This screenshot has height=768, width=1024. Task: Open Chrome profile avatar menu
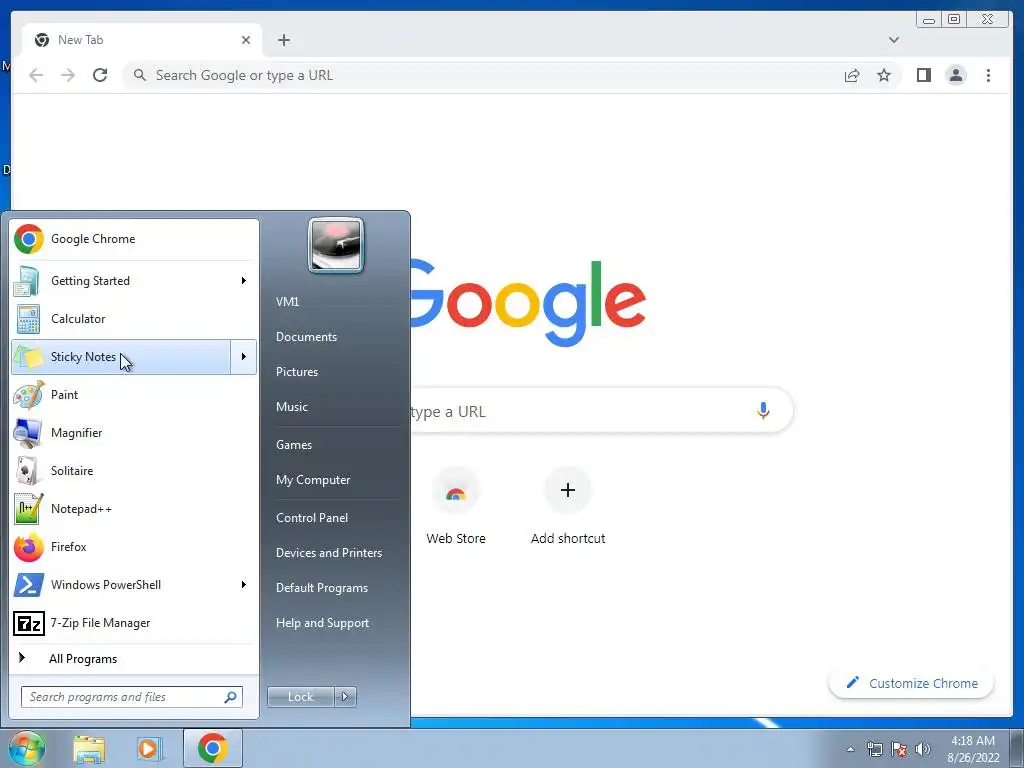955,75
